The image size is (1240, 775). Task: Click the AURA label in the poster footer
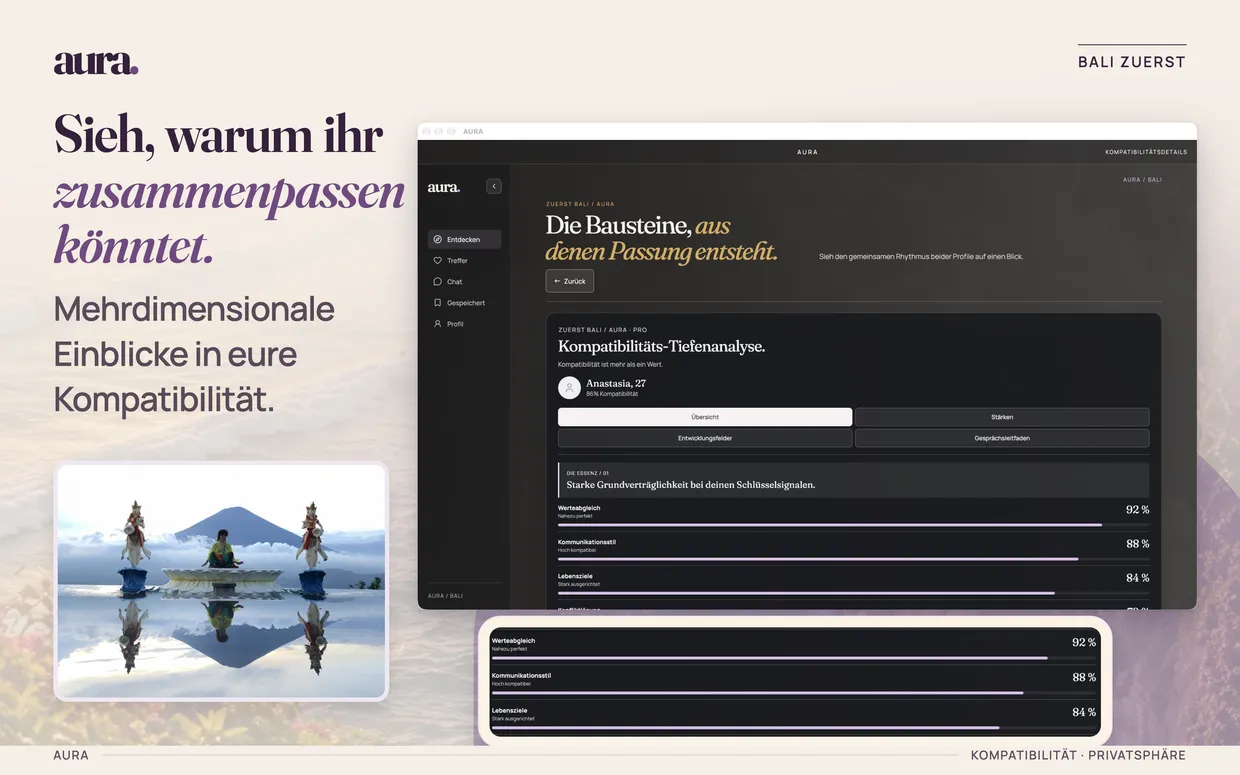pos(71,756)
